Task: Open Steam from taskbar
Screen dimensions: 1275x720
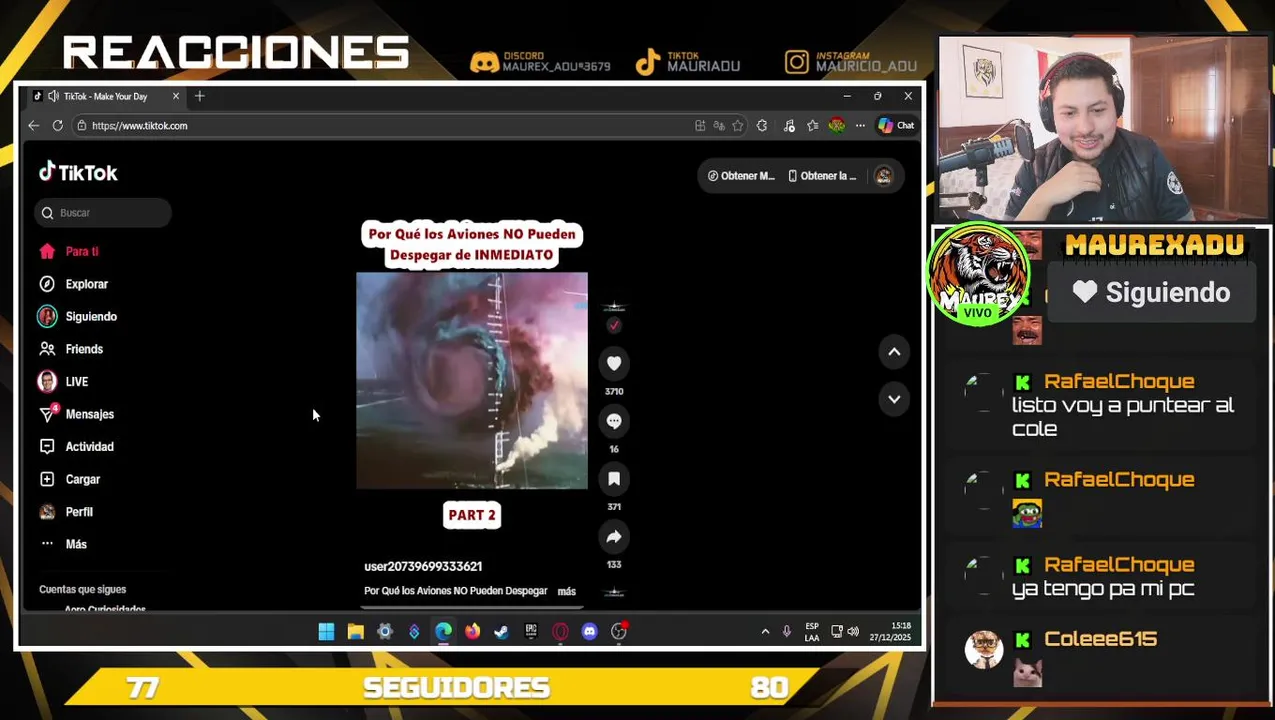Action: (501, 631)
